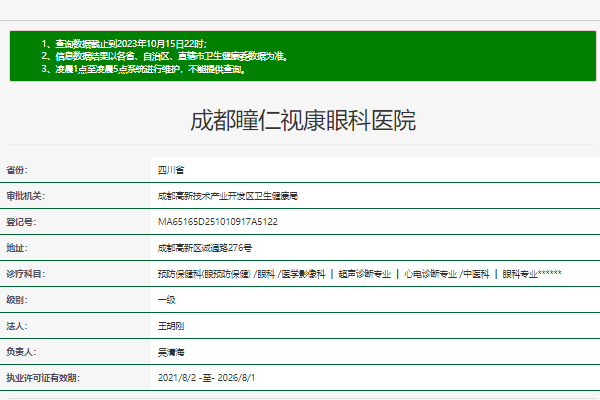Click the level value 一级

coord(166,300)
